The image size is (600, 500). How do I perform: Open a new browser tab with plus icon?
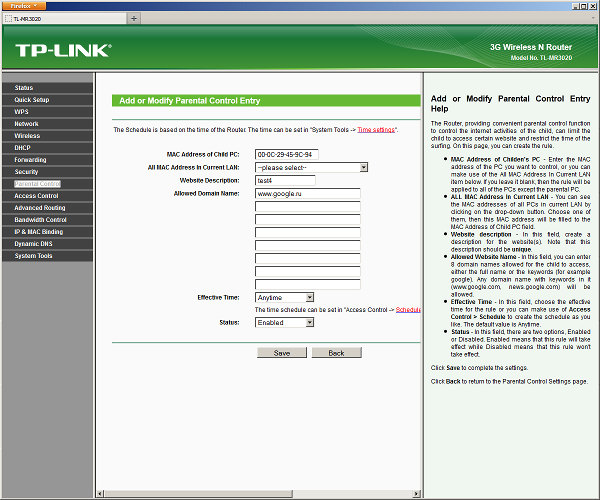tap(134, 18)
